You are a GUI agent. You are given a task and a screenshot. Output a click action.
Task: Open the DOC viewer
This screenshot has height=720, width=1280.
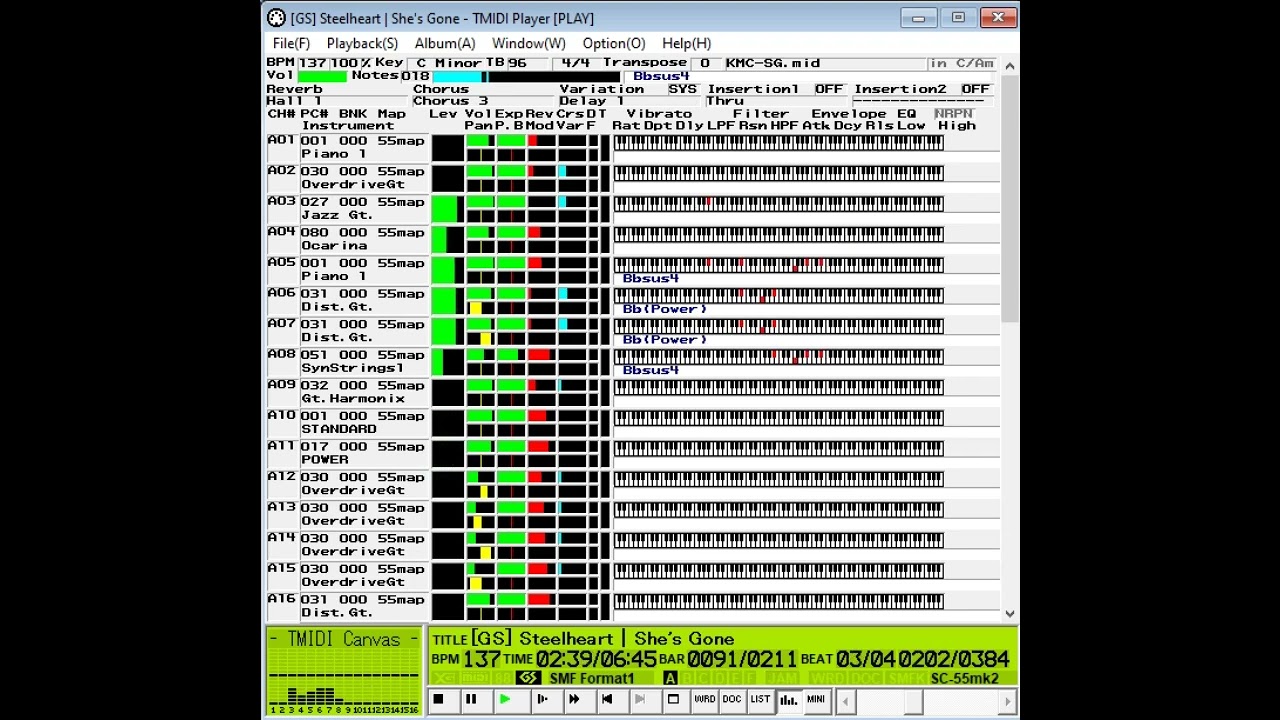(732, 700)
